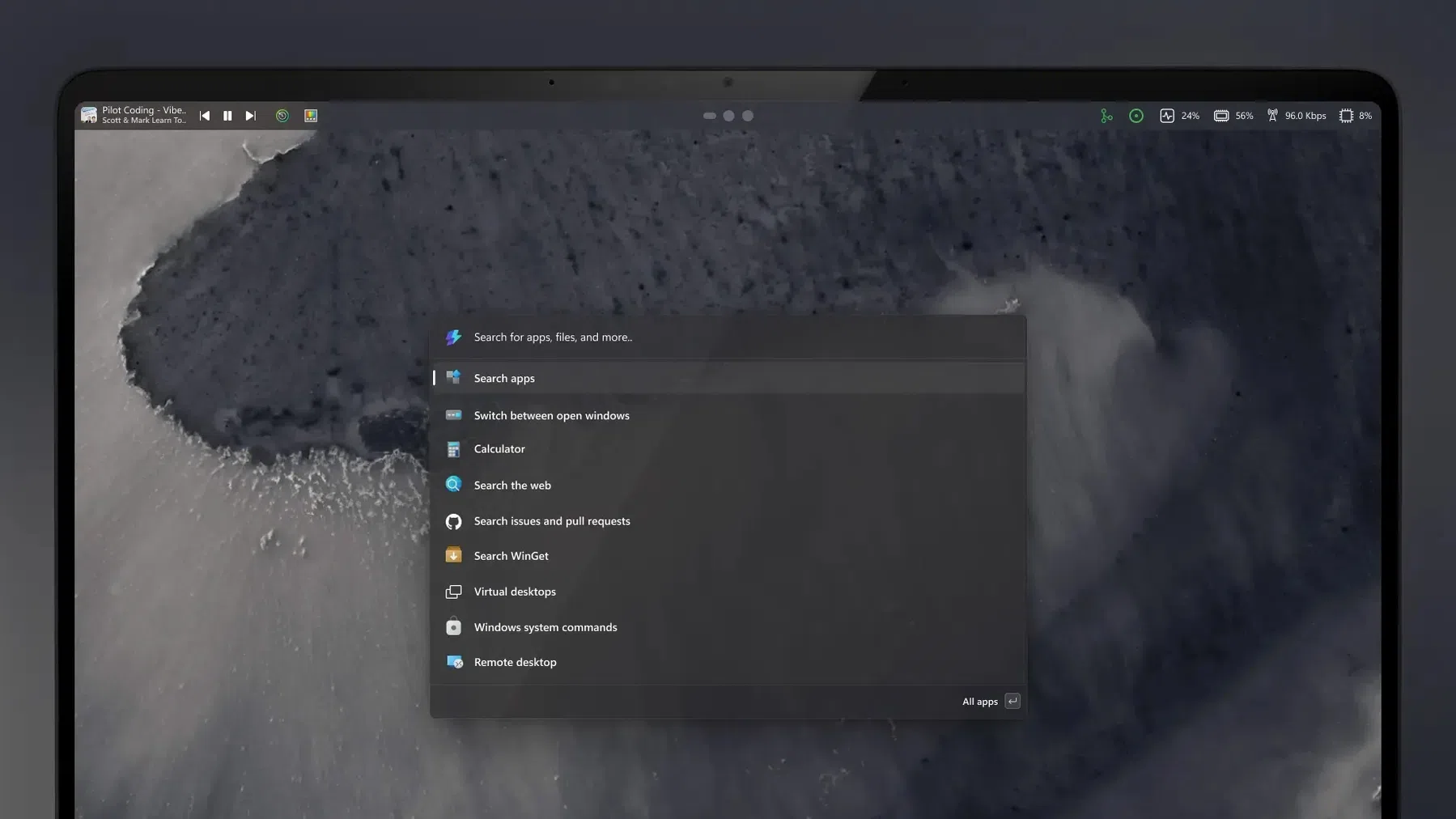Pause the Pilot Coding episode

click(x=227, y=115)
